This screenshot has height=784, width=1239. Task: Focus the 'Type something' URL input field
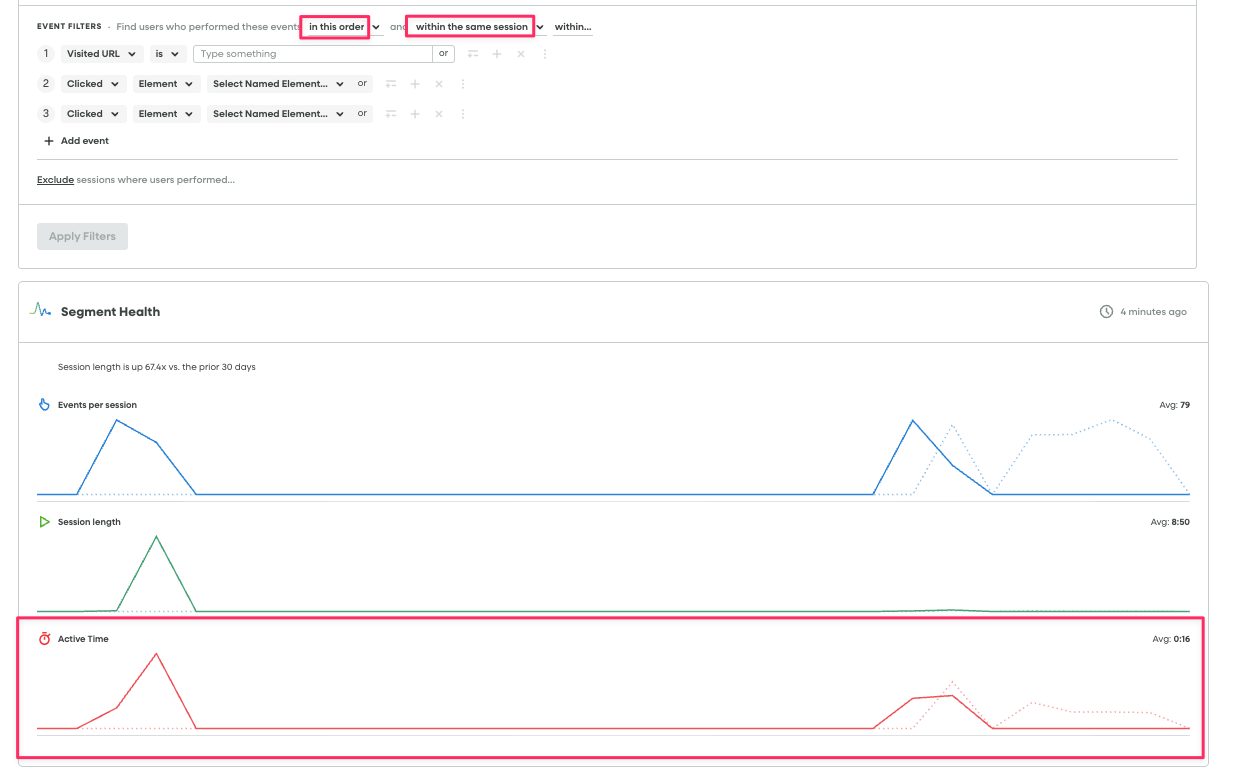click(x=312, y=54)
